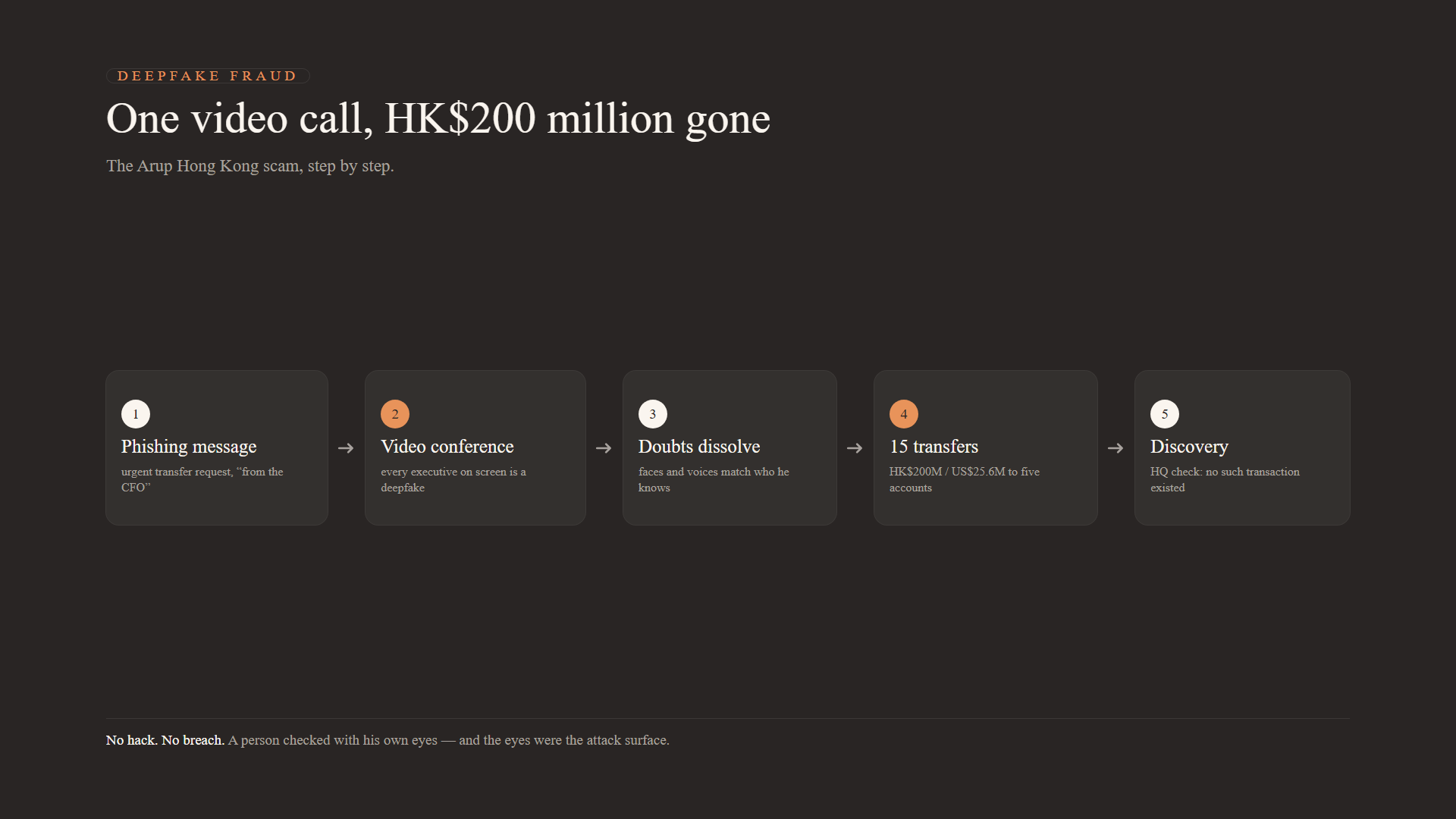This screenshot has height=819, width=1456.
Task: Click the Arup Hong Kong scam subtitle
Action: point(250,166)
